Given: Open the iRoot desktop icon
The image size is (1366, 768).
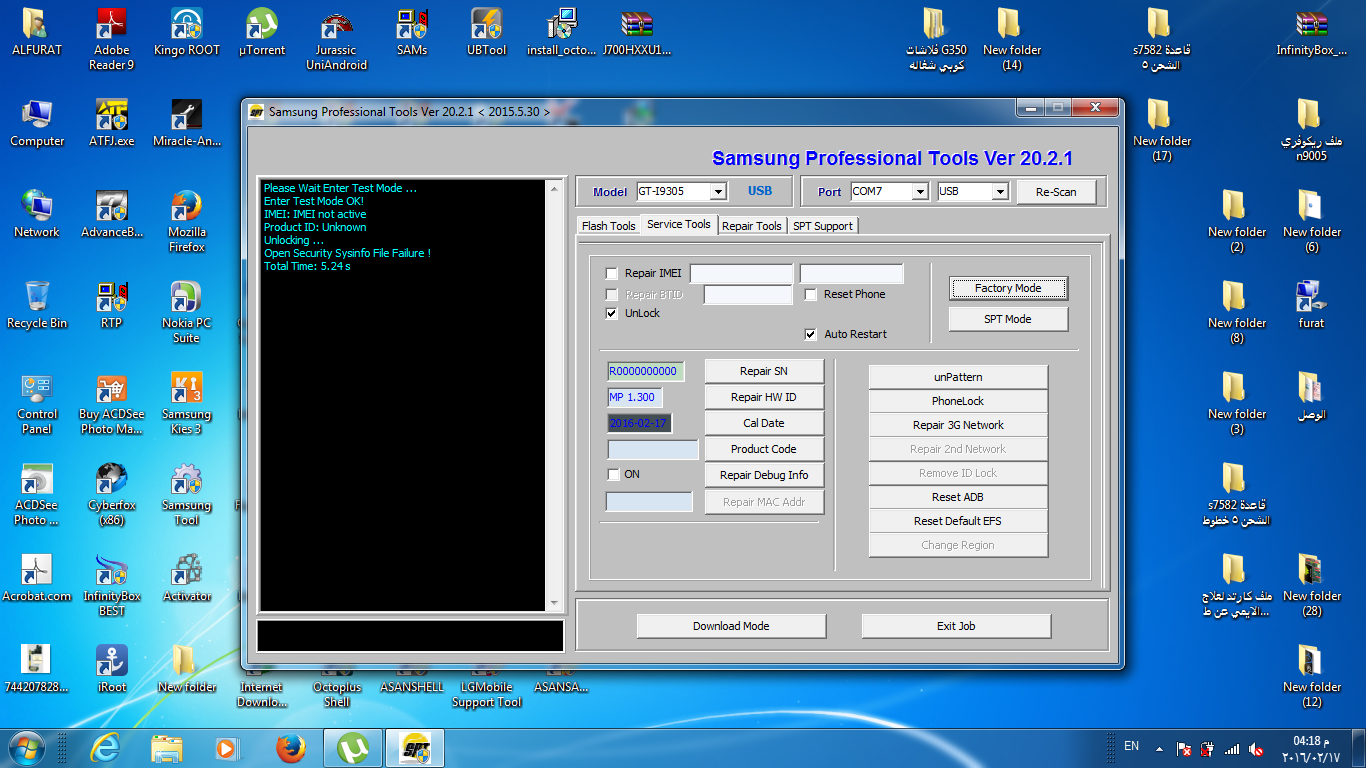Looking at the screenshot, I should coord(111,668).
